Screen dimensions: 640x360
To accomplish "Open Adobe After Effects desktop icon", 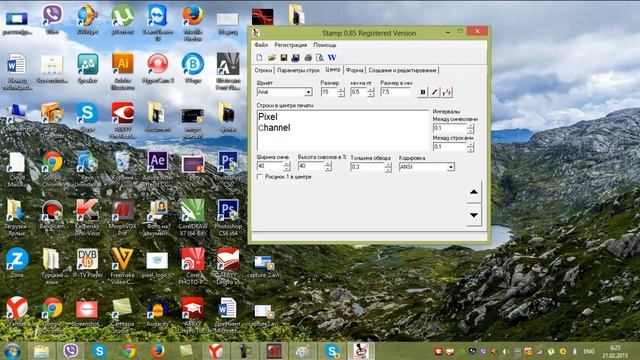I will pyautogui.click(x=158, y=169).
